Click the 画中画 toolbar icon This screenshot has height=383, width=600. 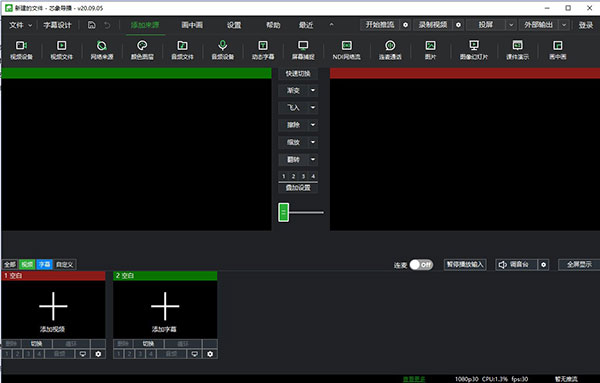[x=558, y=50]
